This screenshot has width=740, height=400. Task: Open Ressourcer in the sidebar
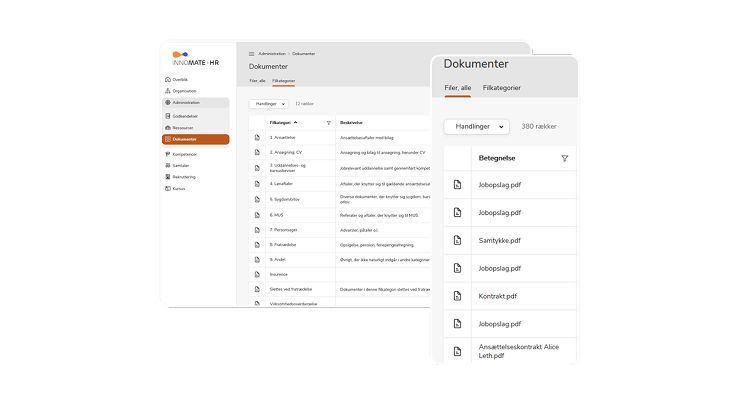click(184, 128)
